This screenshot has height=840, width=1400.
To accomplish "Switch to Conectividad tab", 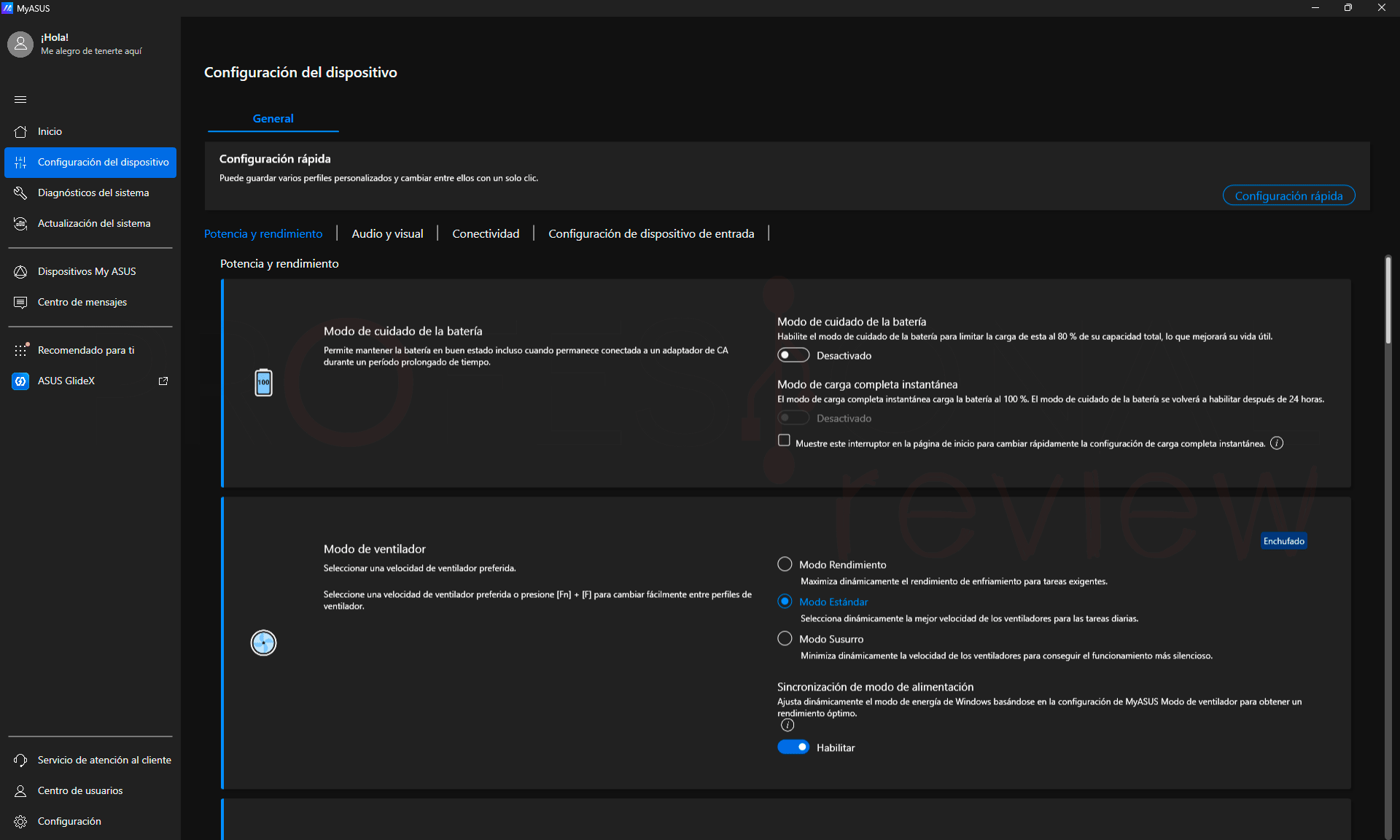I will (x=486, y=233).
